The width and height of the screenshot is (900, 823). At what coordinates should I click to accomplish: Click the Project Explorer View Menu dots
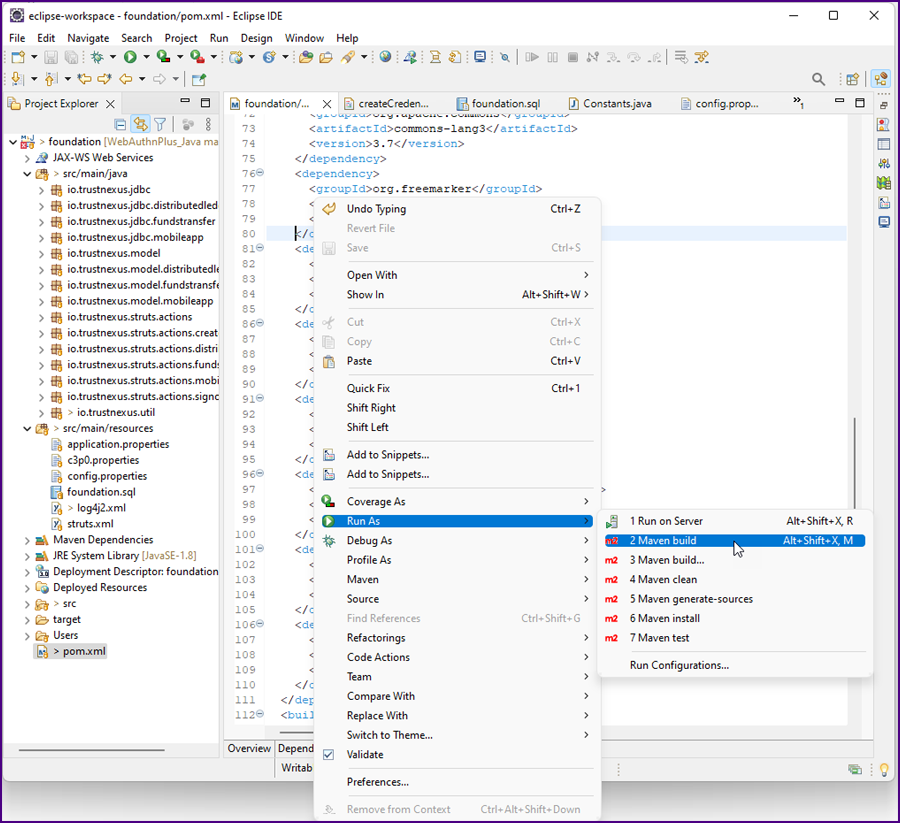208,124
